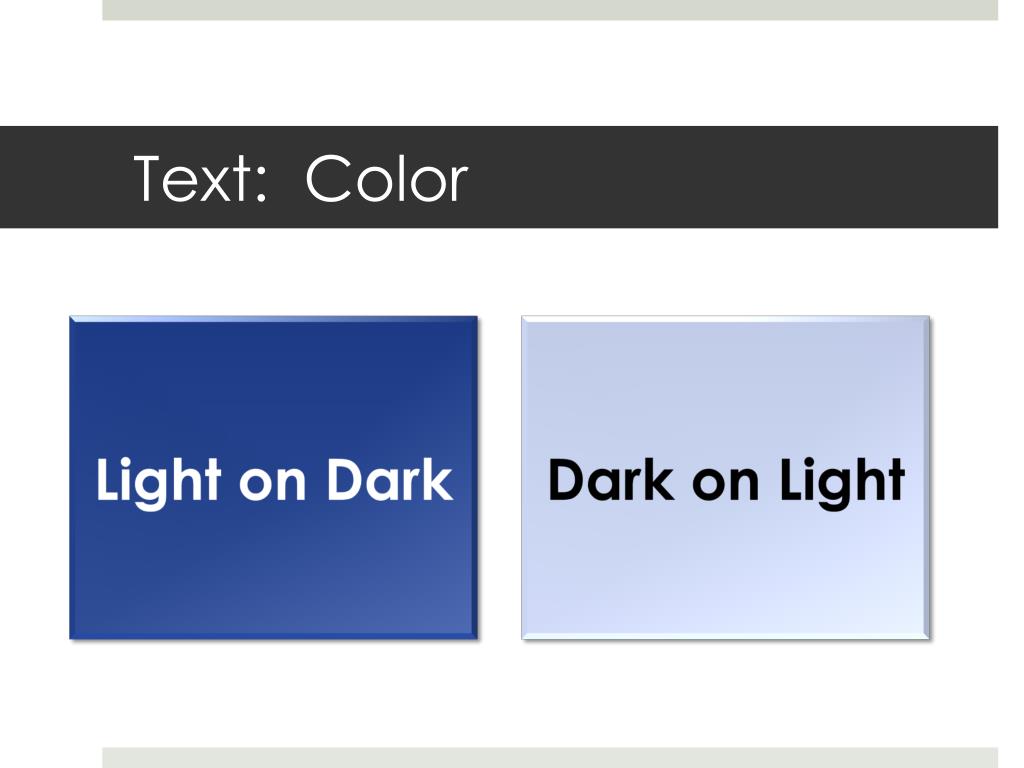
Task: Select the dark blue "Light on Dark" box
Action: click(x=274, y=477)
